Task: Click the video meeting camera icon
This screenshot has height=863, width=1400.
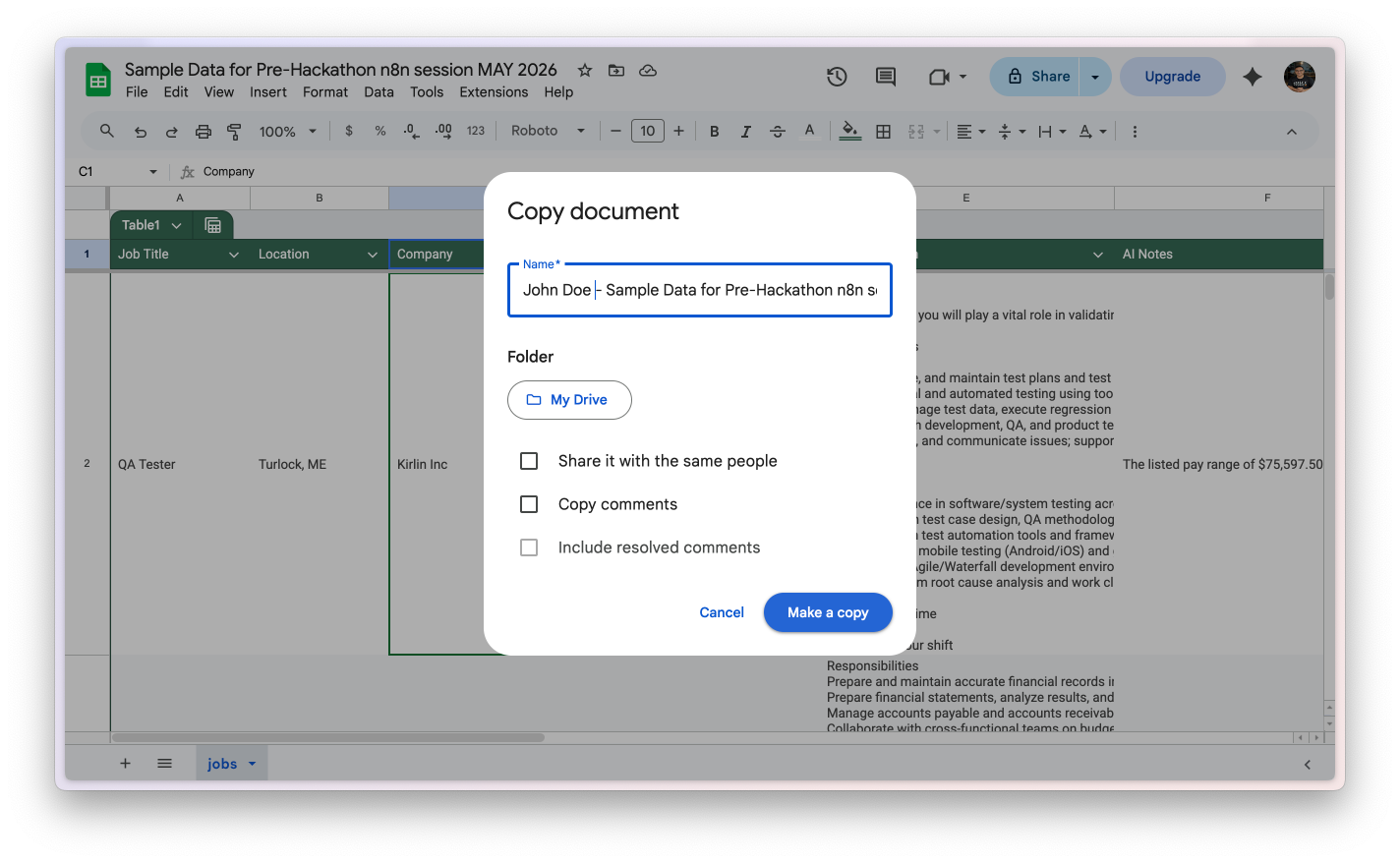Action: 939,77
